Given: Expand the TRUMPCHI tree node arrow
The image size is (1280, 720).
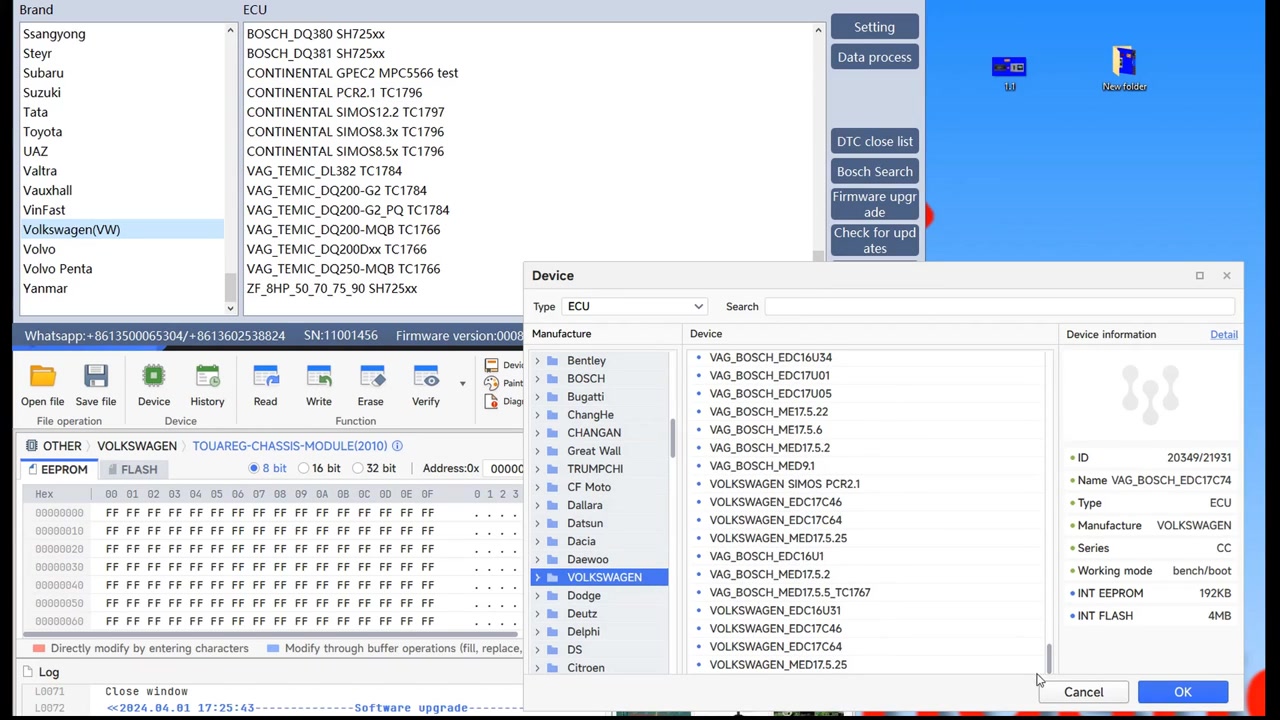Looking at the screenshot, I should point(538,469).
